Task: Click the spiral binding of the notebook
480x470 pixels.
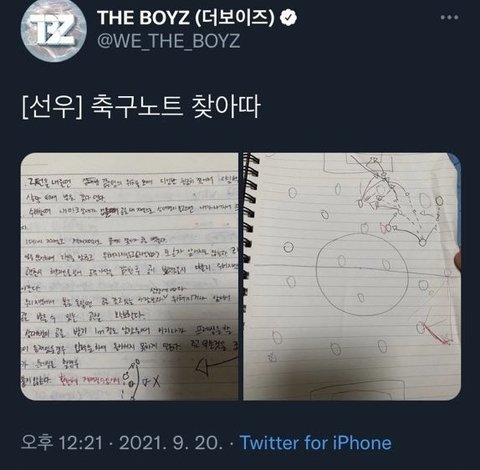Action: click(x=250, y=230)
